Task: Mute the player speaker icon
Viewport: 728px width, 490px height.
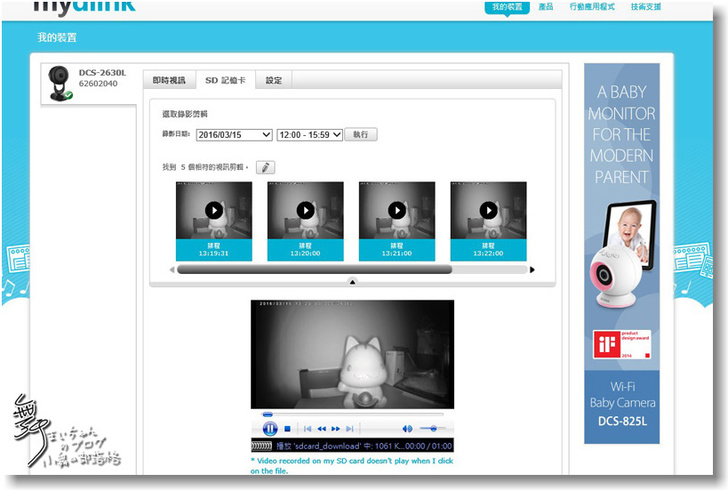Action: [407, 429]
